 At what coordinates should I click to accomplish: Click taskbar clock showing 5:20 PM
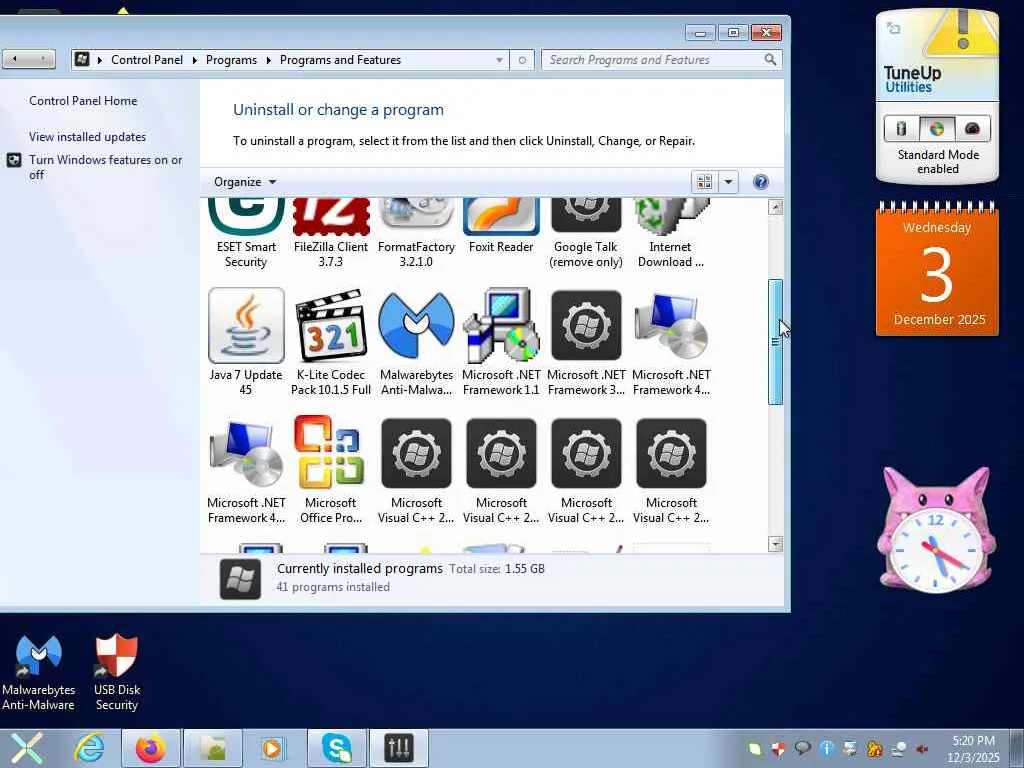tap(973, 748)
